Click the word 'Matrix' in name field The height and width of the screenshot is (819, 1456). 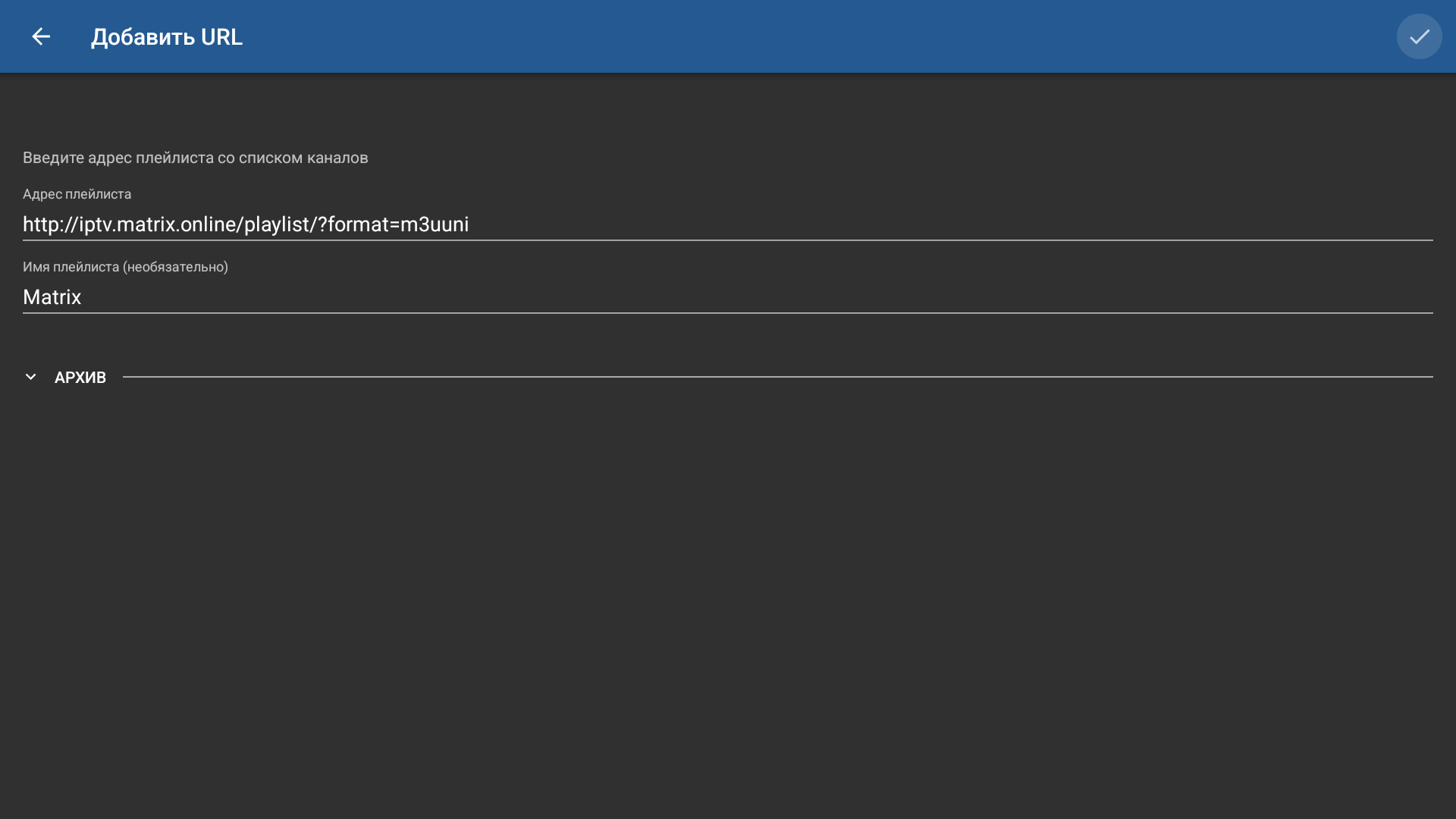point(52,297)
